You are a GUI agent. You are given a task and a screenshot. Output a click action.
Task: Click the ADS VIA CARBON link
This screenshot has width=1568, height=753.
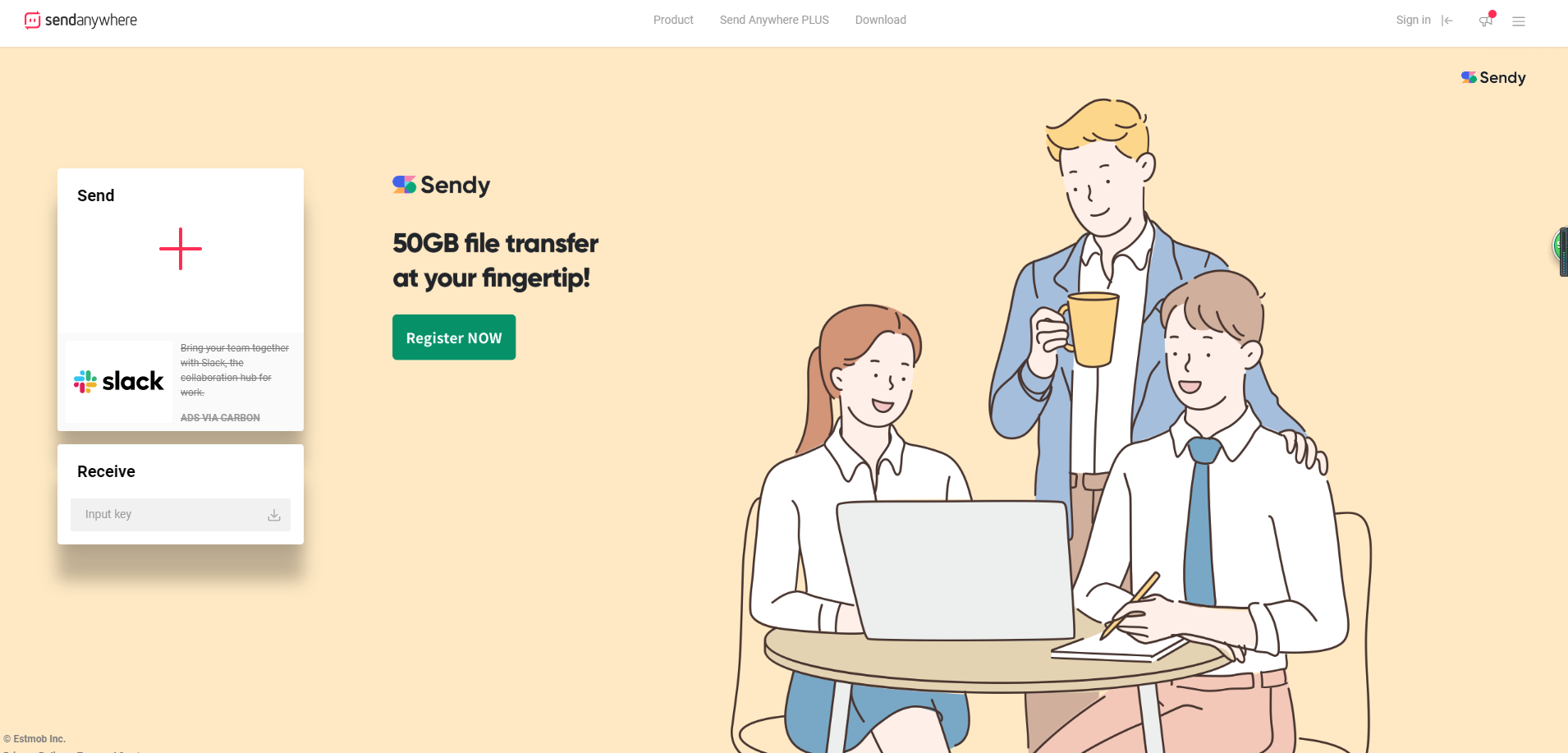(x=220, y=418)
